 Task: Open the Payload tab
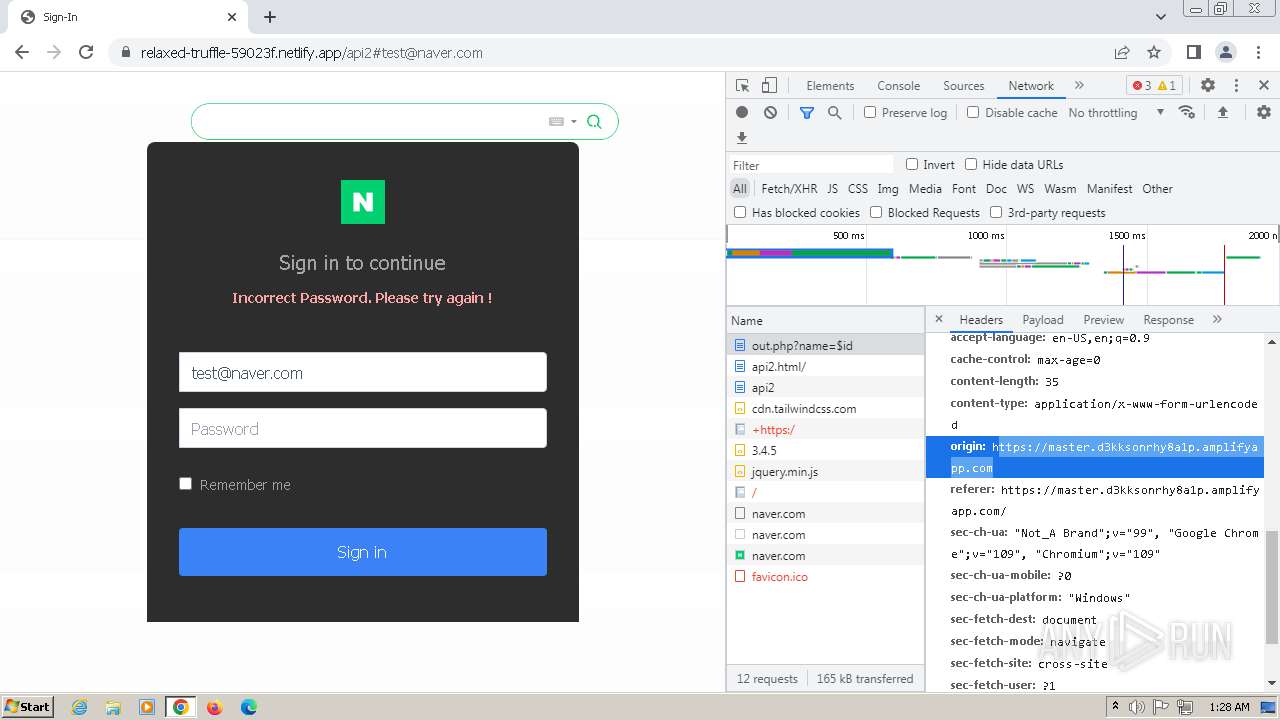coord(1043,320)
